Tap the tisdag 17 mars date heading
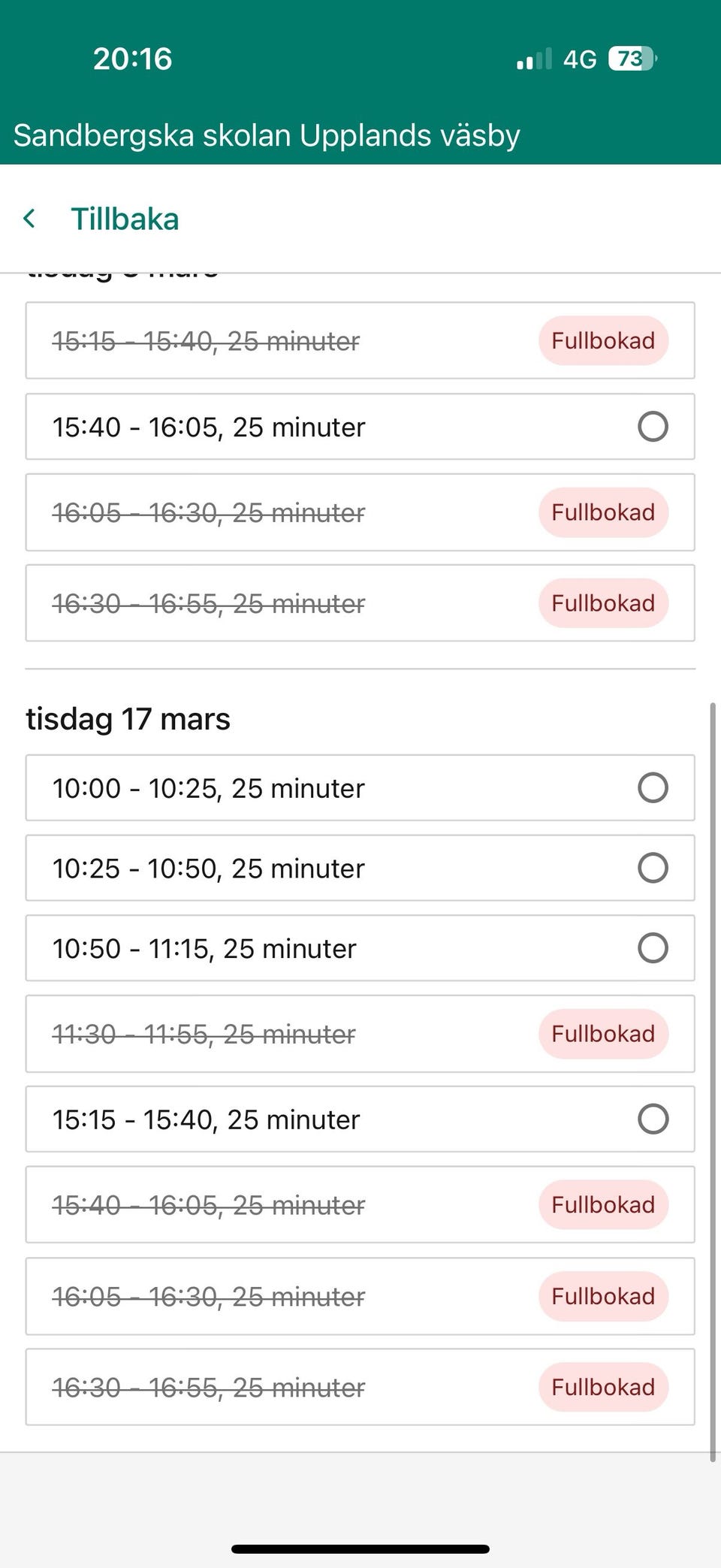The width and height of the screenshot is (721, 1568). (128, 719)
